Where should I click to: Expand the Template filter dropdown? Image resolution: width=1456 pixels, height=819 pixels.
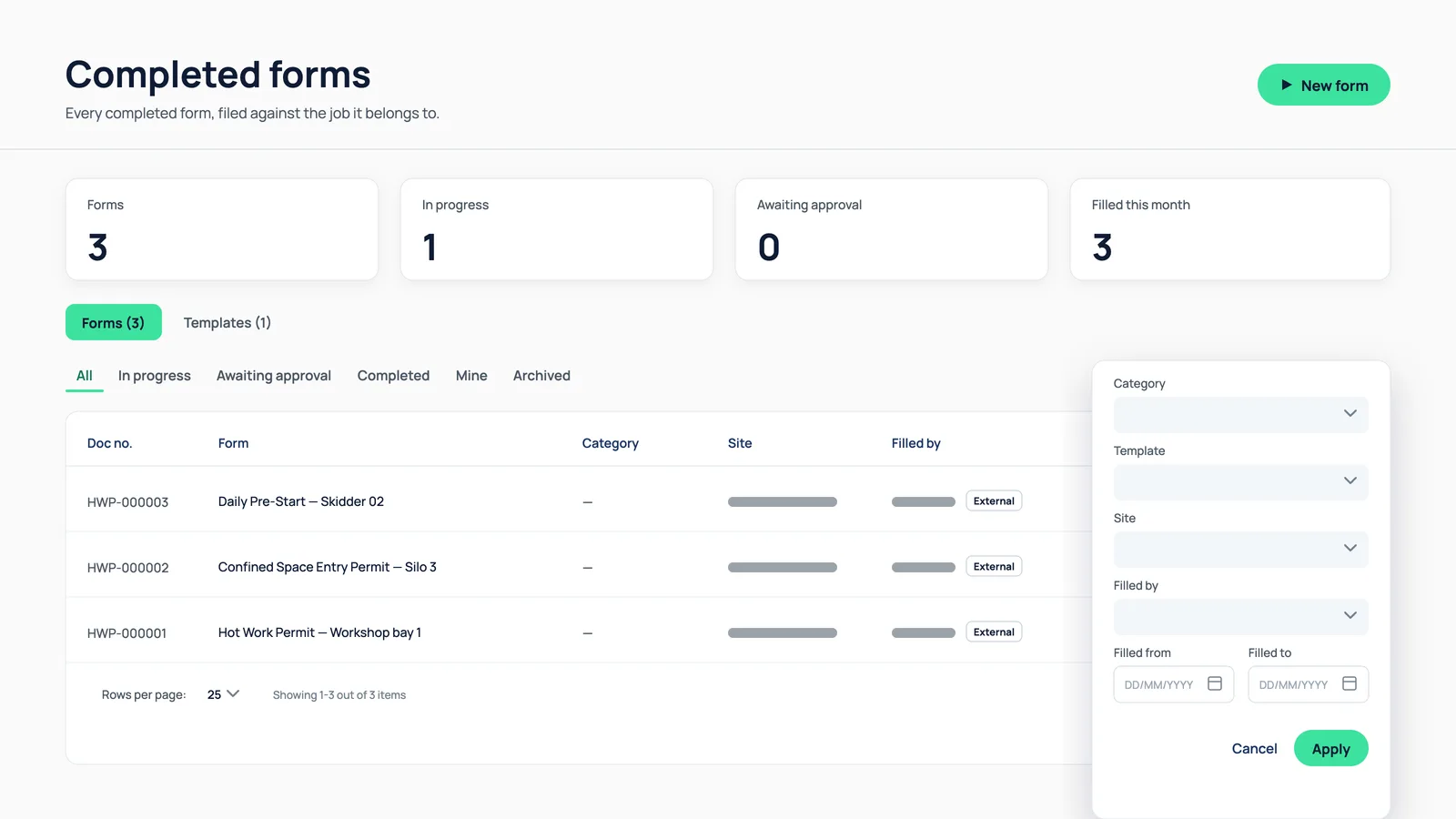coord(1241,481)
